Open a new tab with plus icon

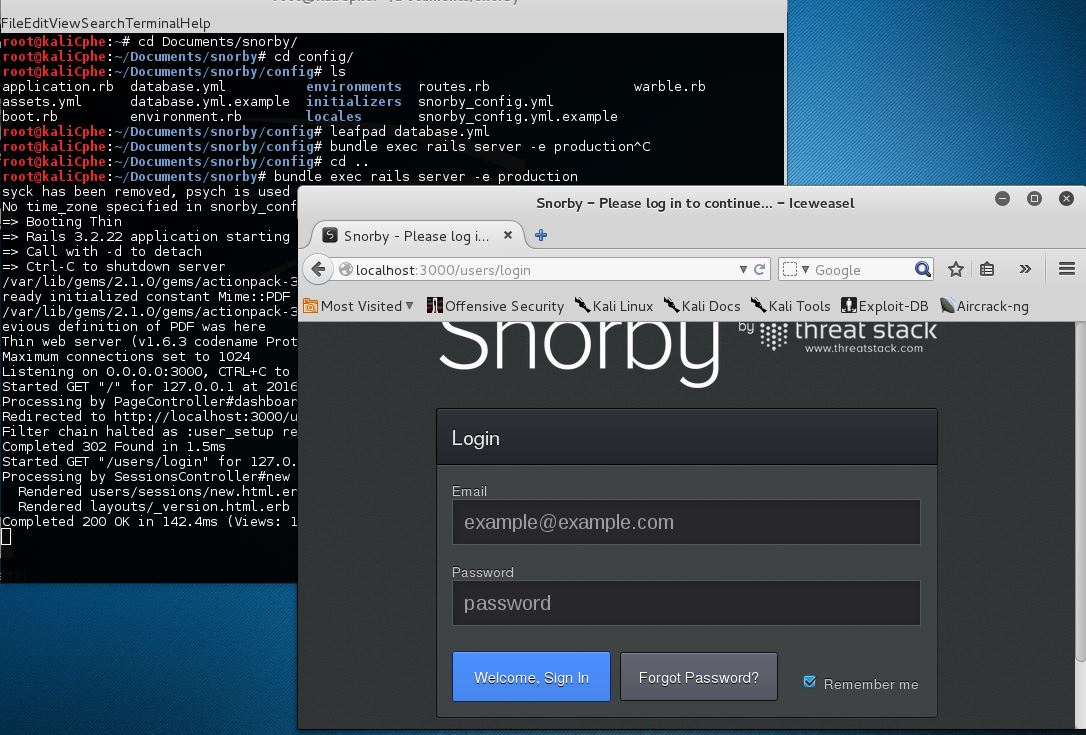pyautogui.click(x=541, y=236)
